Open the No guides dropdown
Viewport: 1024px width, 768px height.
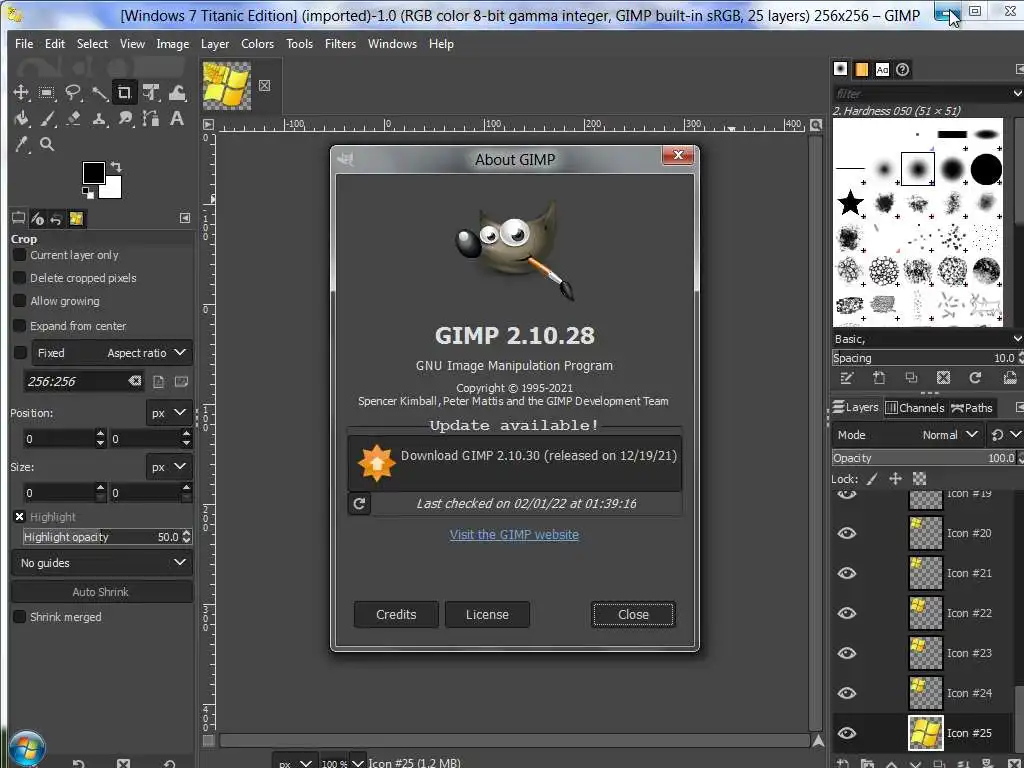point(102,563)
